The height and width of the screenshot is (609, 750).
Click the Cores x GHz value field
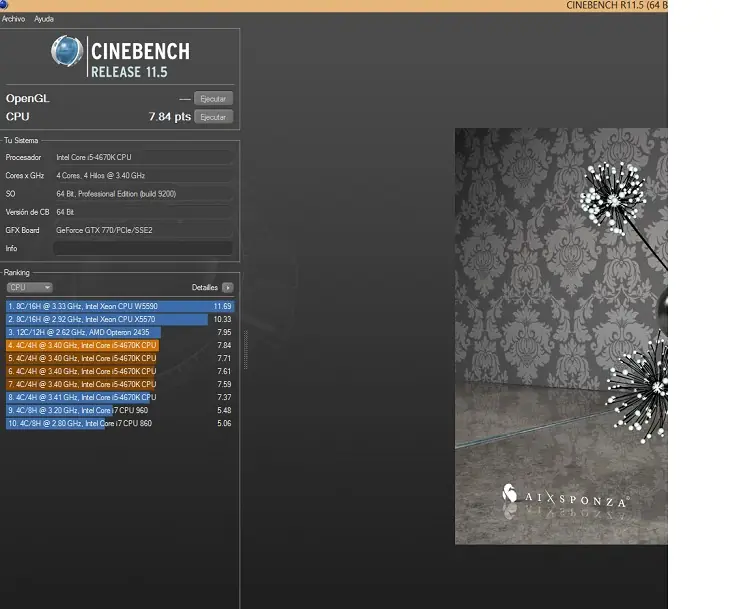[x=143, y=176]
